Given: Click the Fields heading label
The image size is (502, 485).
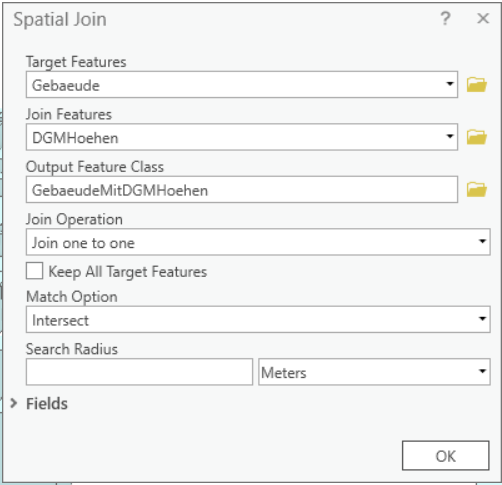Looking at the screenshot, I should pyautogui.click(x=47, y=404).
